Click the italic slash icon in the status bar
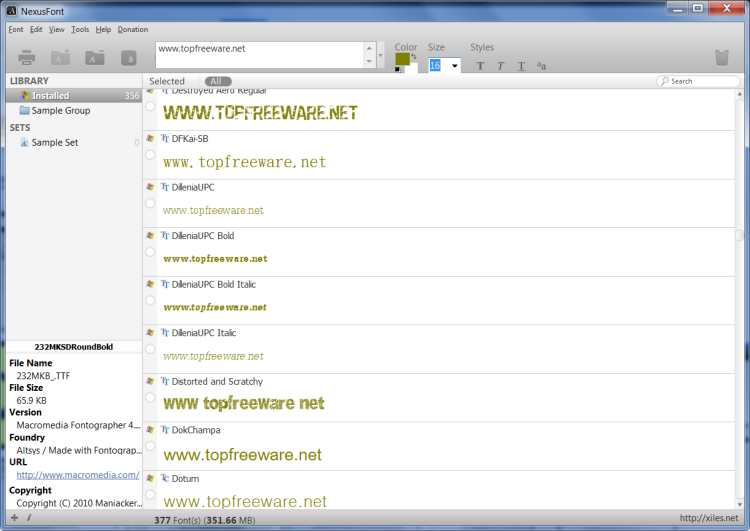Viewport: 750px width, 531px height. 29,517
